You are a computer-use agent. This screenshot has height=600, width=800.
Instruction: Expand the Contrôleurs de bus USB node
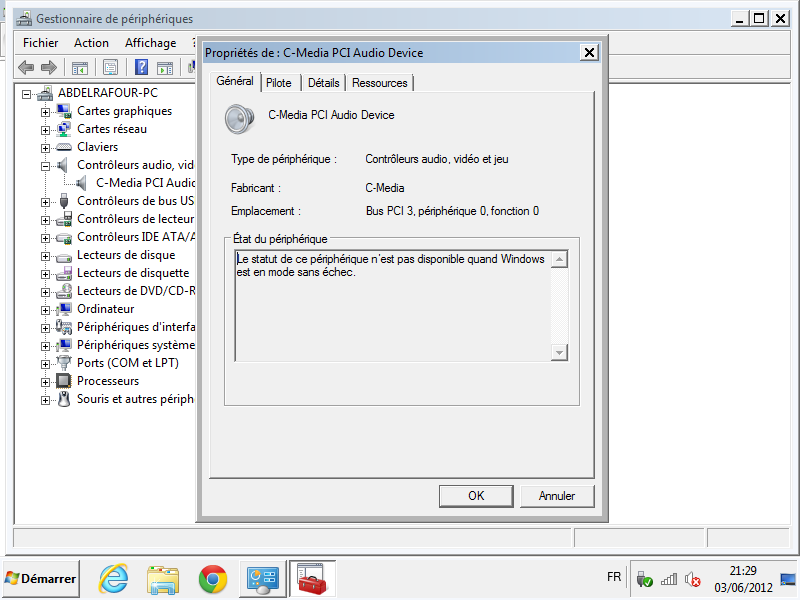coord(45,202)
